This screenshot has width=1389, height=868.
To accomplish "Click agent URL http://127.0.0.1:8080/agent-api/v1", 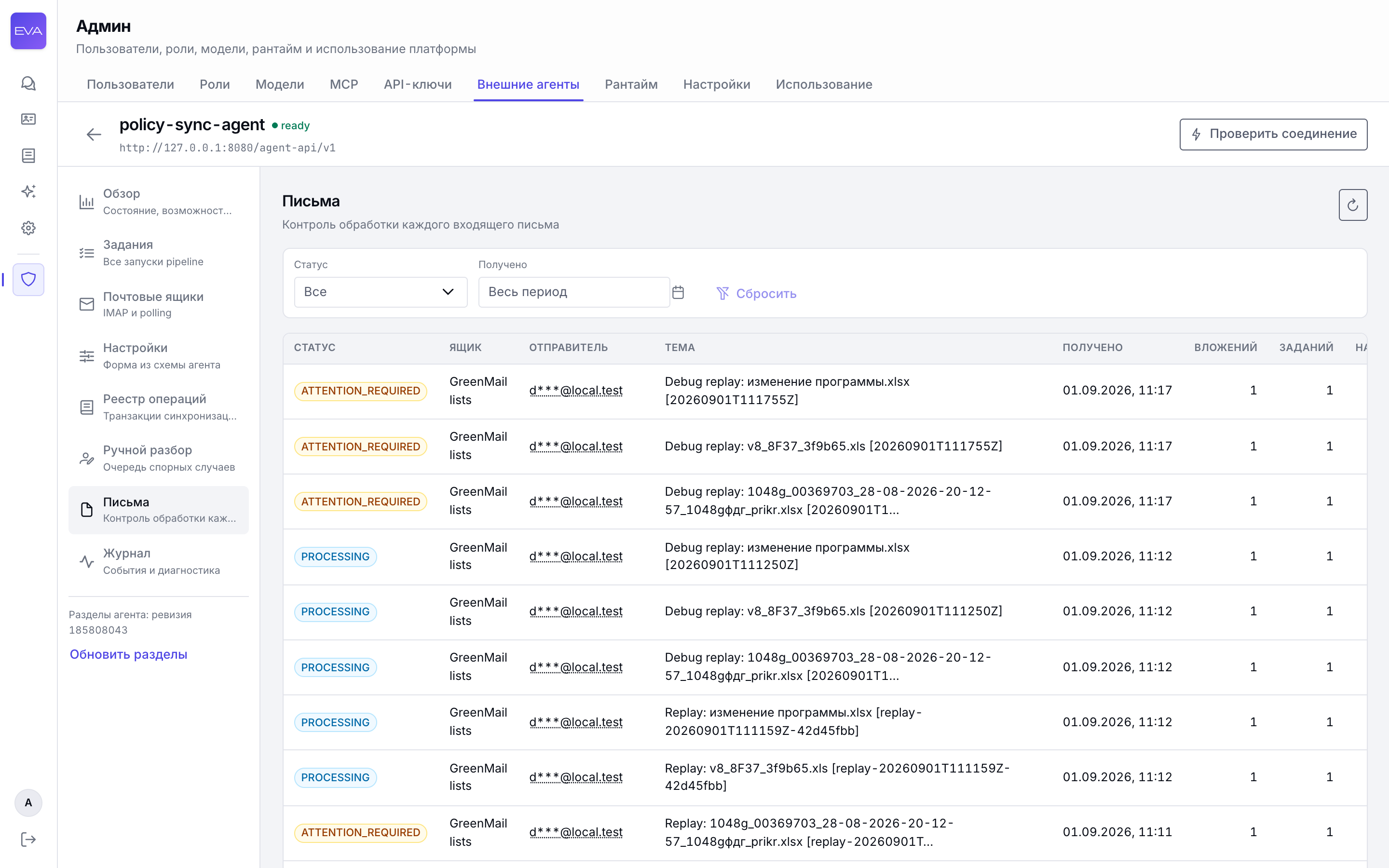I will pos(227,148).
